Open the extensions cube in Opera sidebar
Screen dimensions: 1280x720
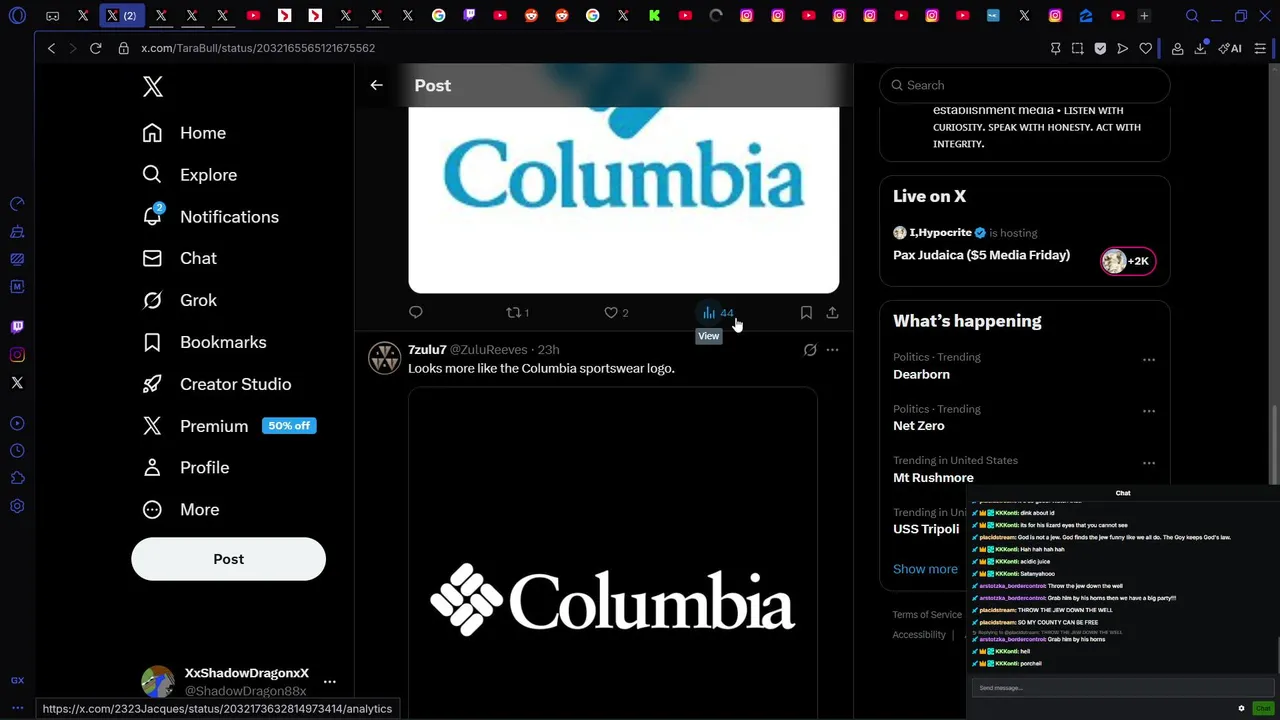[17, 478]
